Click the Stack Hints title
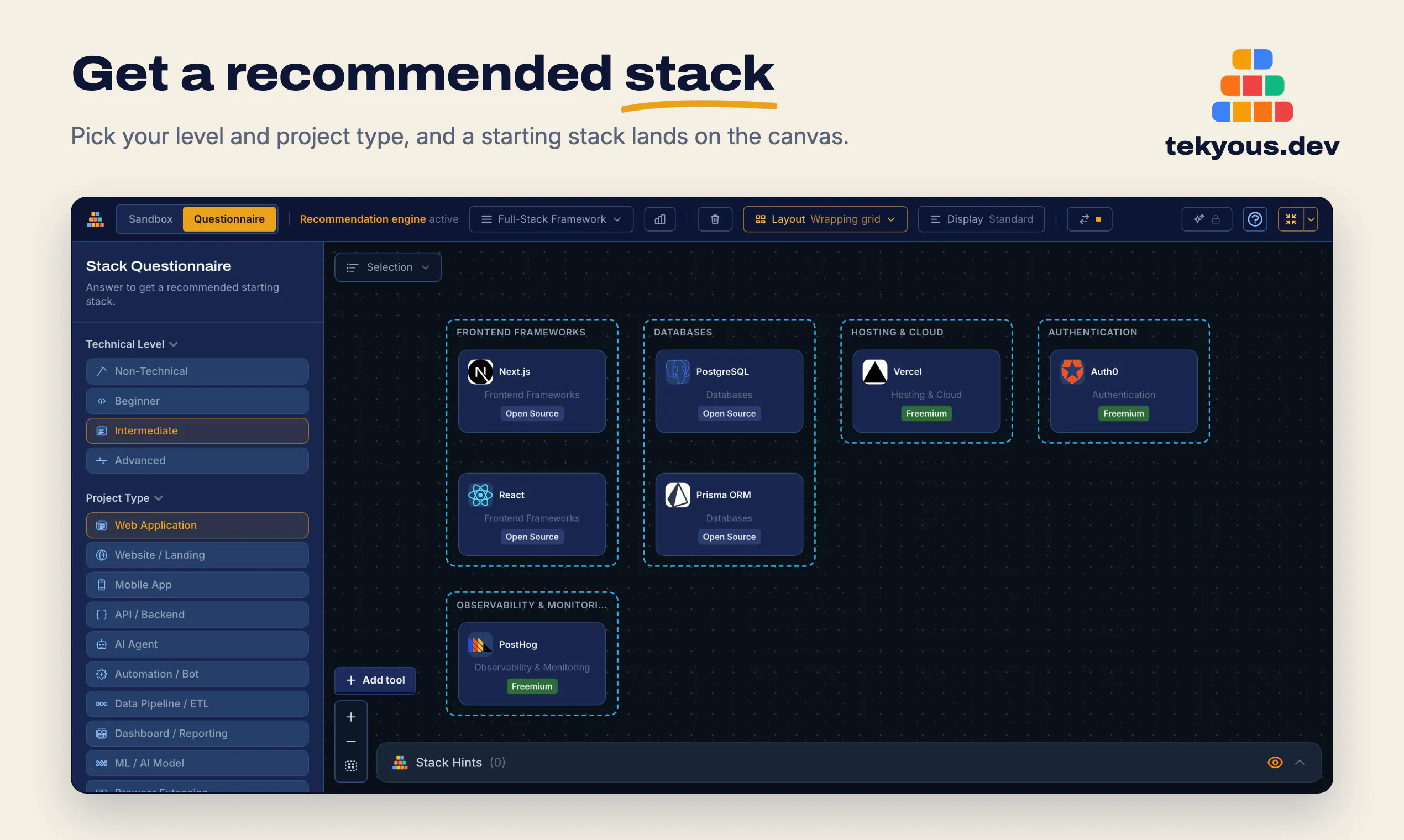 click(x=449, y=763)
